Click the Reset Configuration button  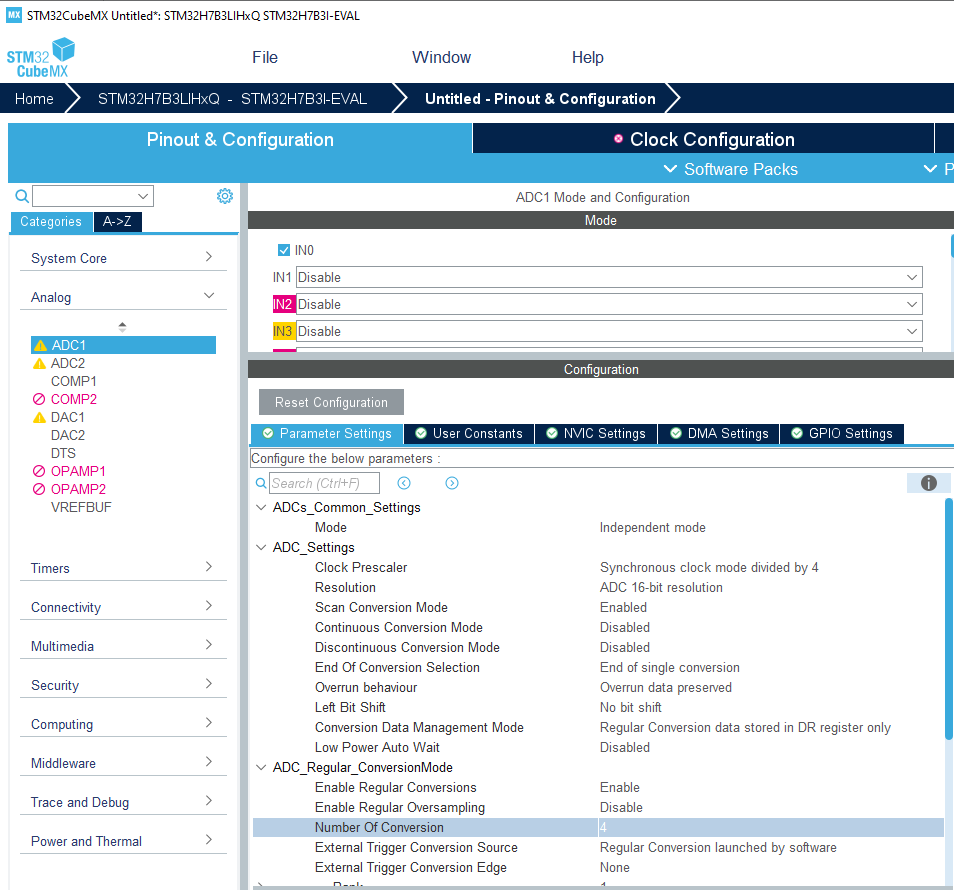click(x=331, y=402)
